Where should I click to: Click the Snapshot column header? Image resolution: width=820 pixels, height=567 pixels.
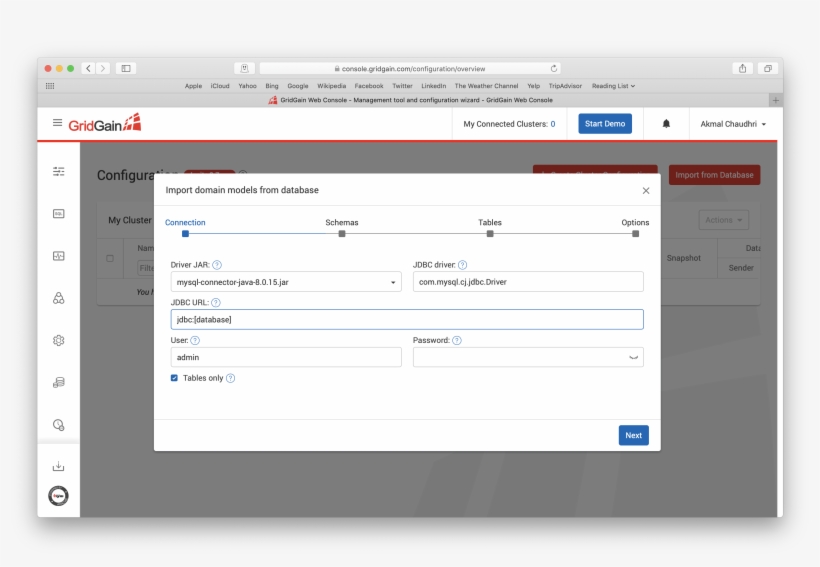(x=684, y=258)
